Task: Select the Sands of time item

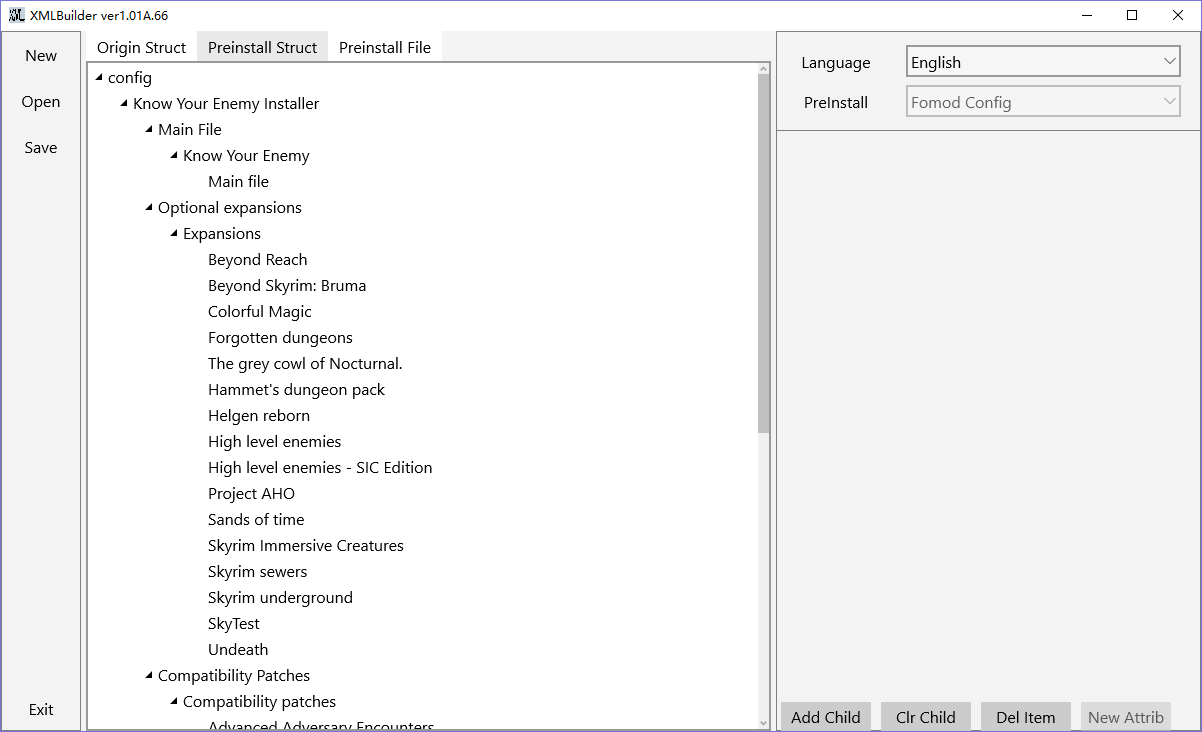Action: [x=256, y=520]
